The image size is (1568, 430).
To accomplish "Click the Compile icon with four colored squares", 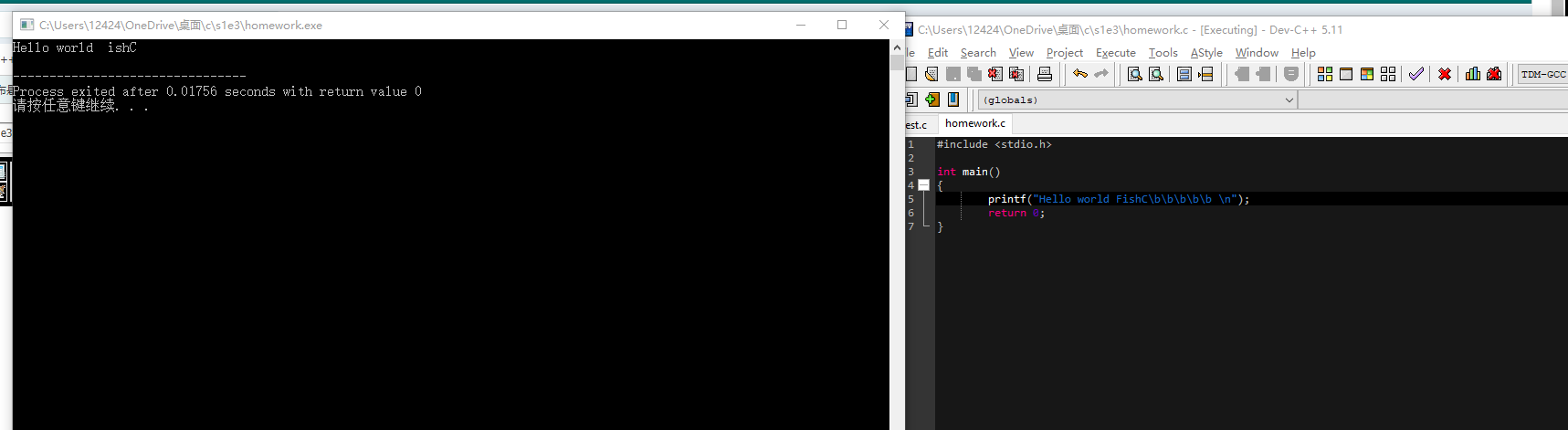I will point(1325,74).
